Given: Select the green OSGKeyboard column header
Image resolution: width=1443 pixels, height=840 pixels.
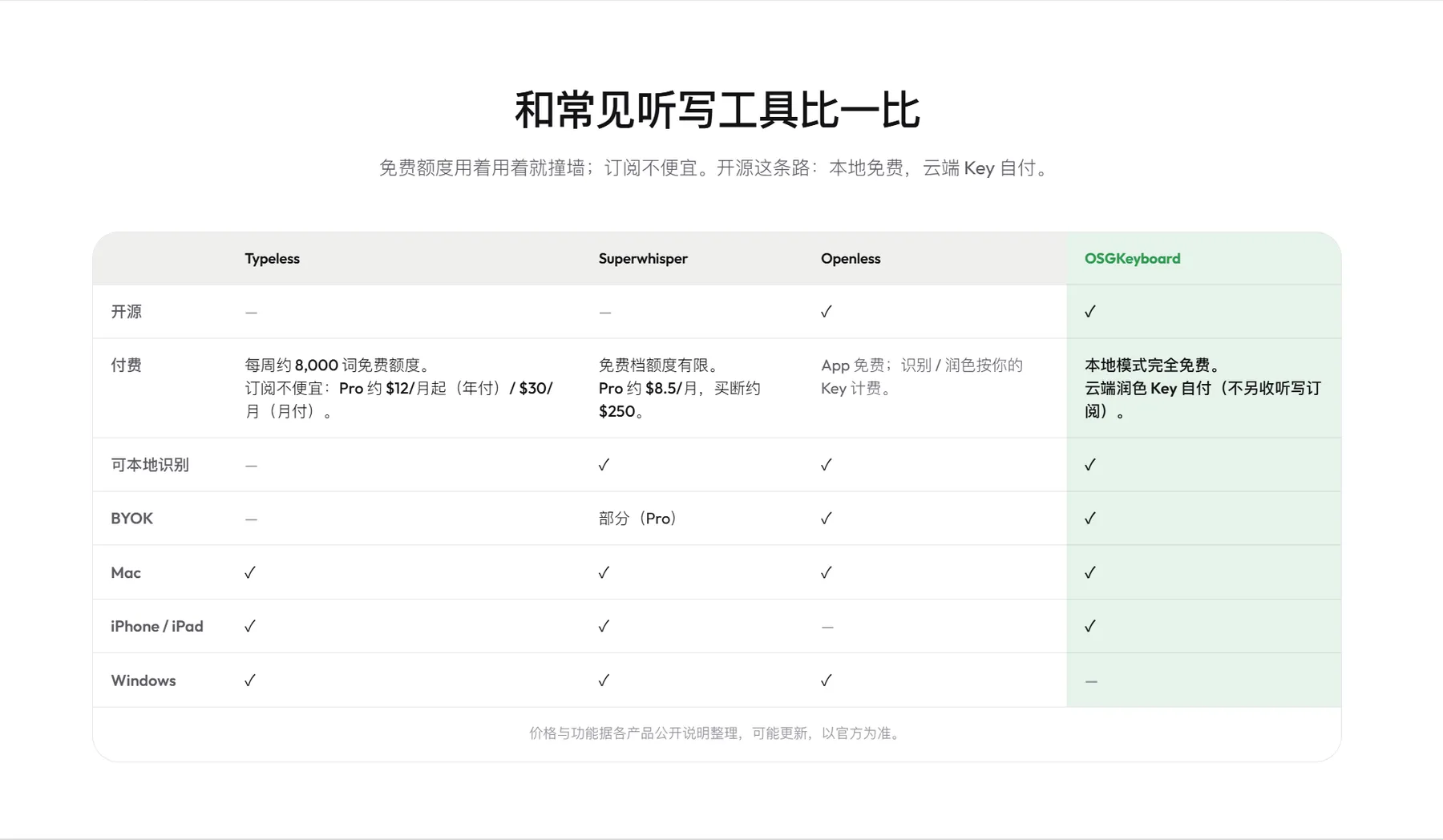Looking at the screenshot, I should 1132,258.
